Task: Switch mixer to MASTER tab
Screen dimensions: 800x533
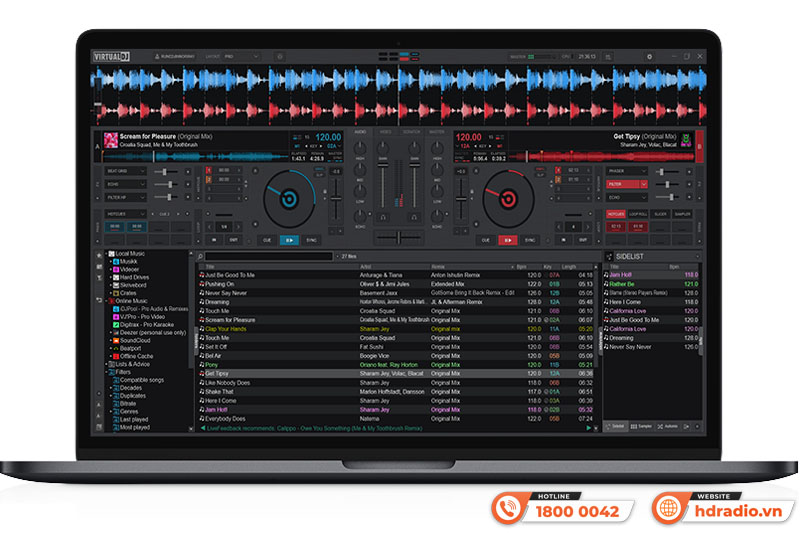Action: pyautogui.click(x=437, y=132)
